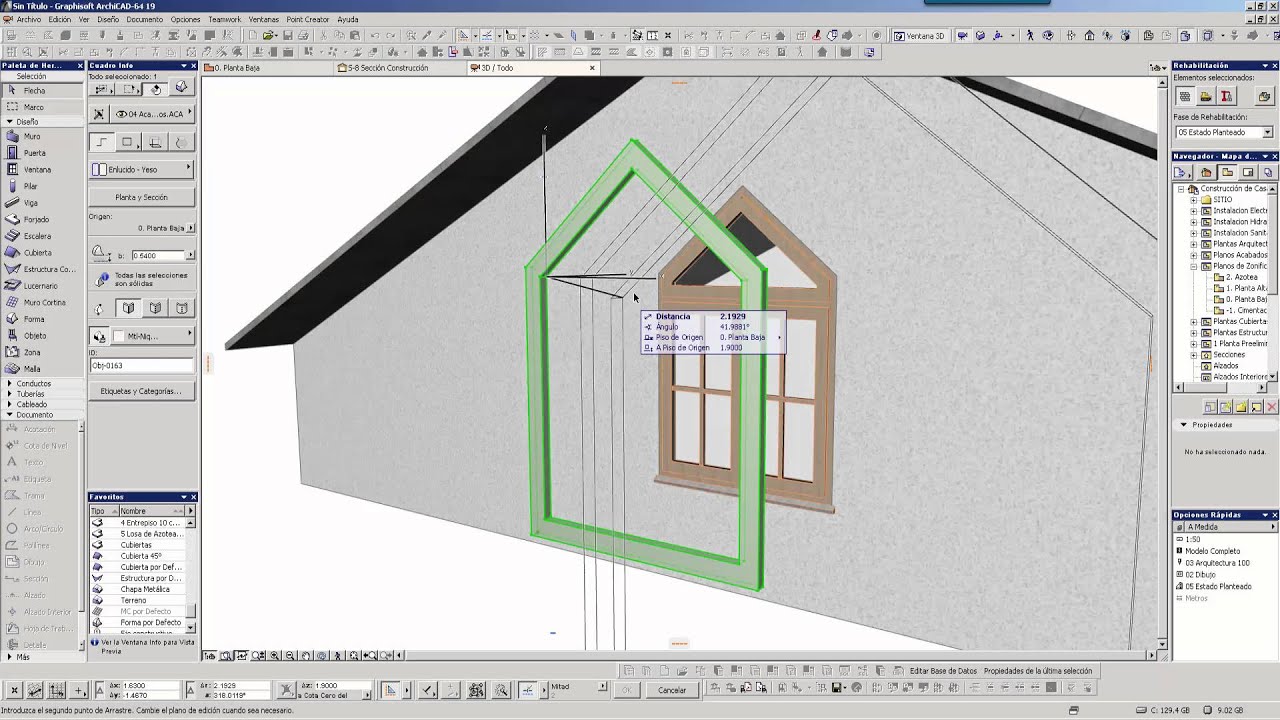The width and height of the screenshot is (1280, 720).
Task: Open the Mtl-Niq surface material dropdown
Action: pos(151,336)
